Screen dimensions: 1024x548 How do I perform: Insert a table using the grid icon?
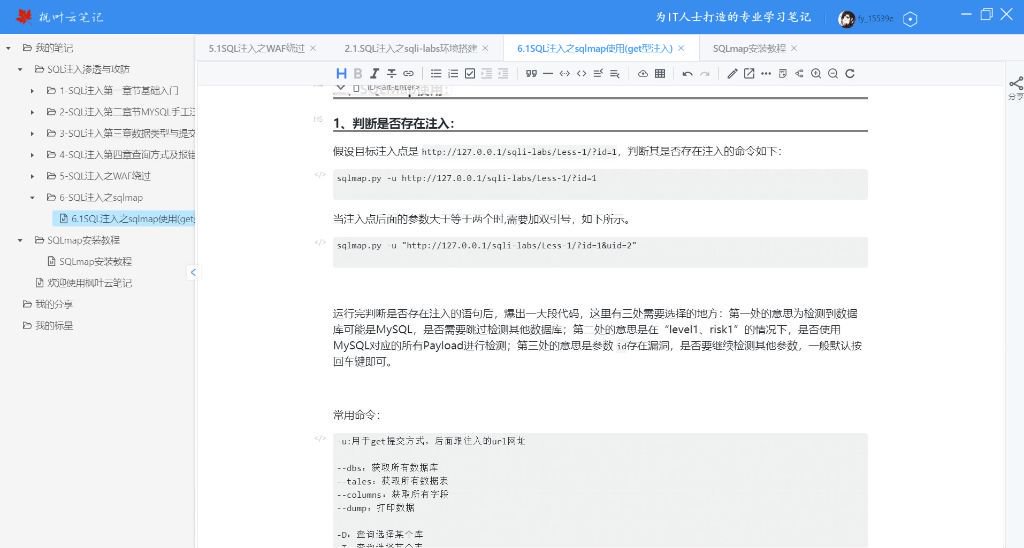coord(660,74)
